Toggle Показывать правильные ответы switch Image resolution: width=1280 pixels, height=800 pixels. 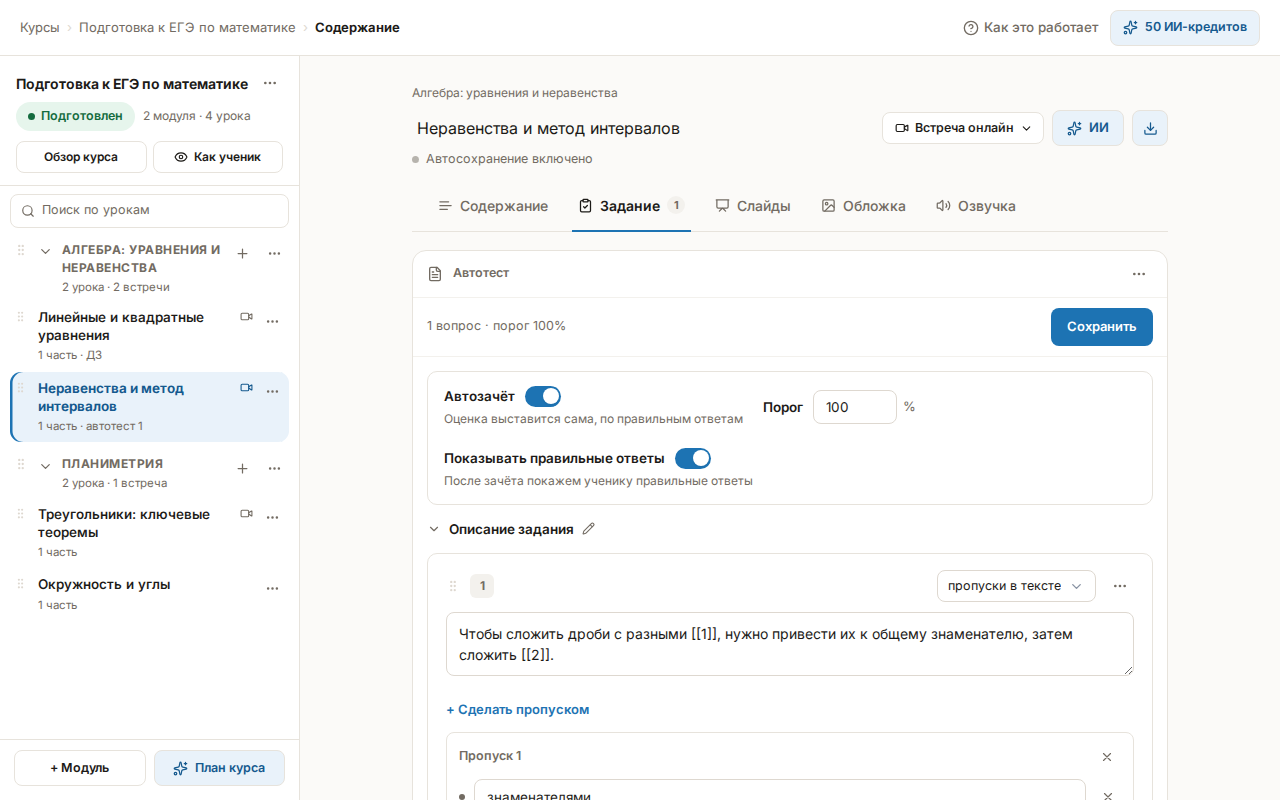click(x=693, y=459)
